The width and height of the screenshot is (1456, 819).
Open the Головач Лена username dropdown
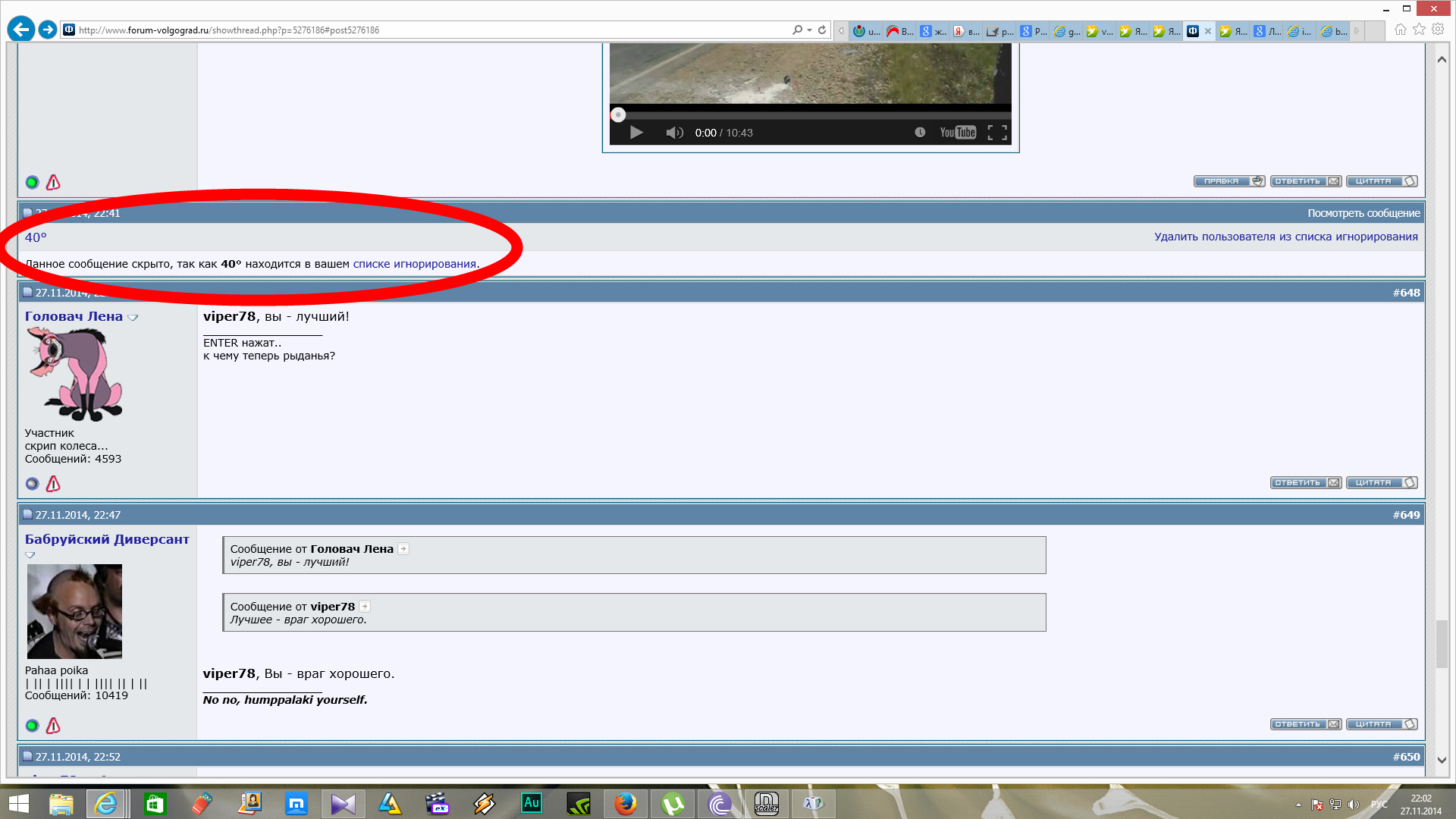133,318
